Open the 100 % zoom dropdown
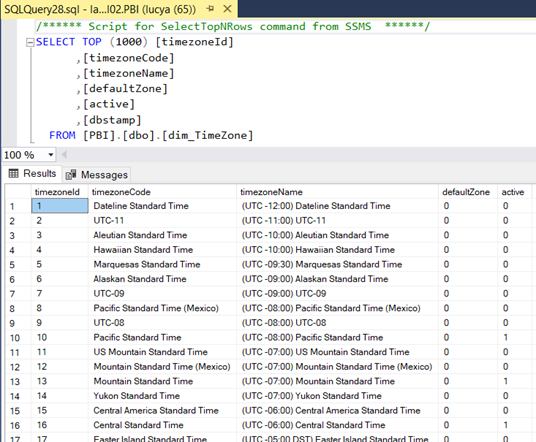536x442 pixels. click(51, 155)
